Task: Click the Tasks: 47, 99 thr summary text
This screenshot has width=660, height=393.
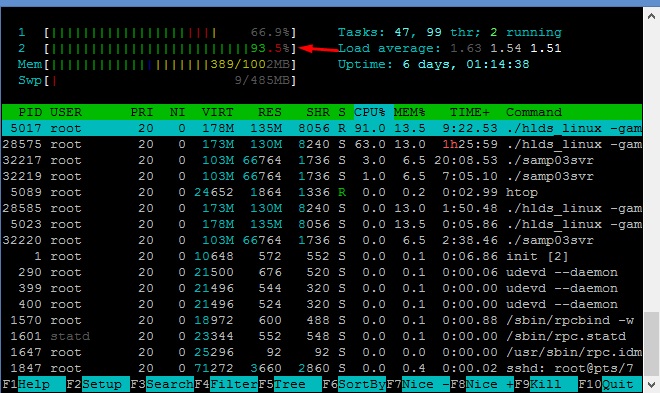Action: pyautogui.click(x=450, y=32)
